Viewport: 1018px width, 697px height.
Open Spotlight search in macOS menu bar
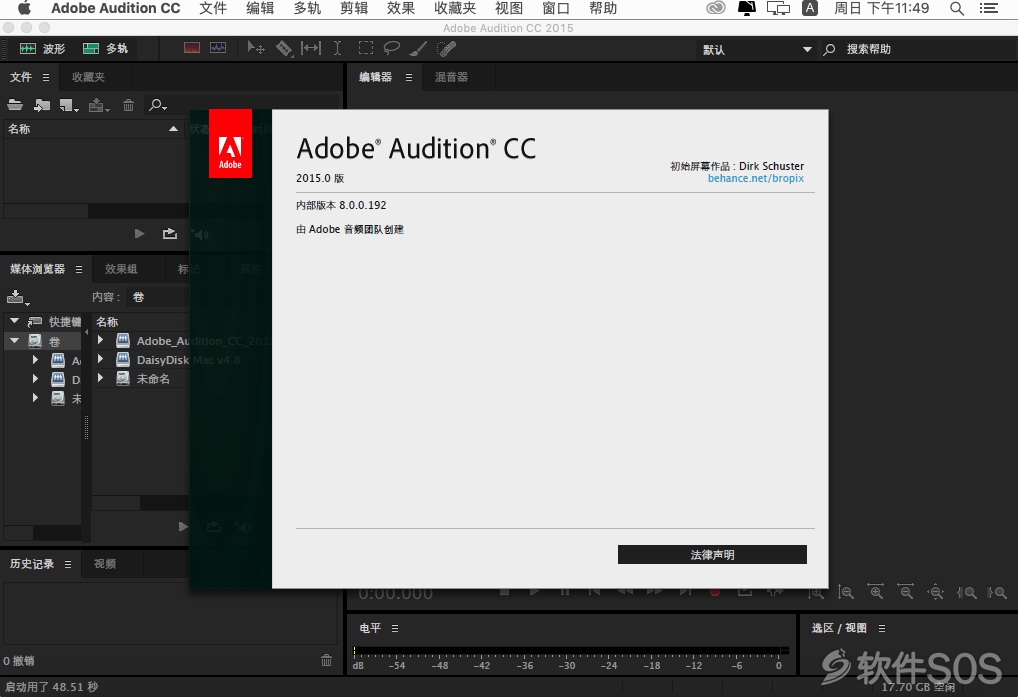click(956, 8)
